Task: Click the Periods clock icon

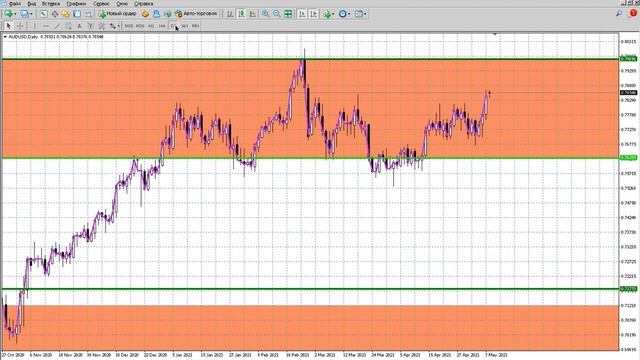Action: click(x=342, y=14)
